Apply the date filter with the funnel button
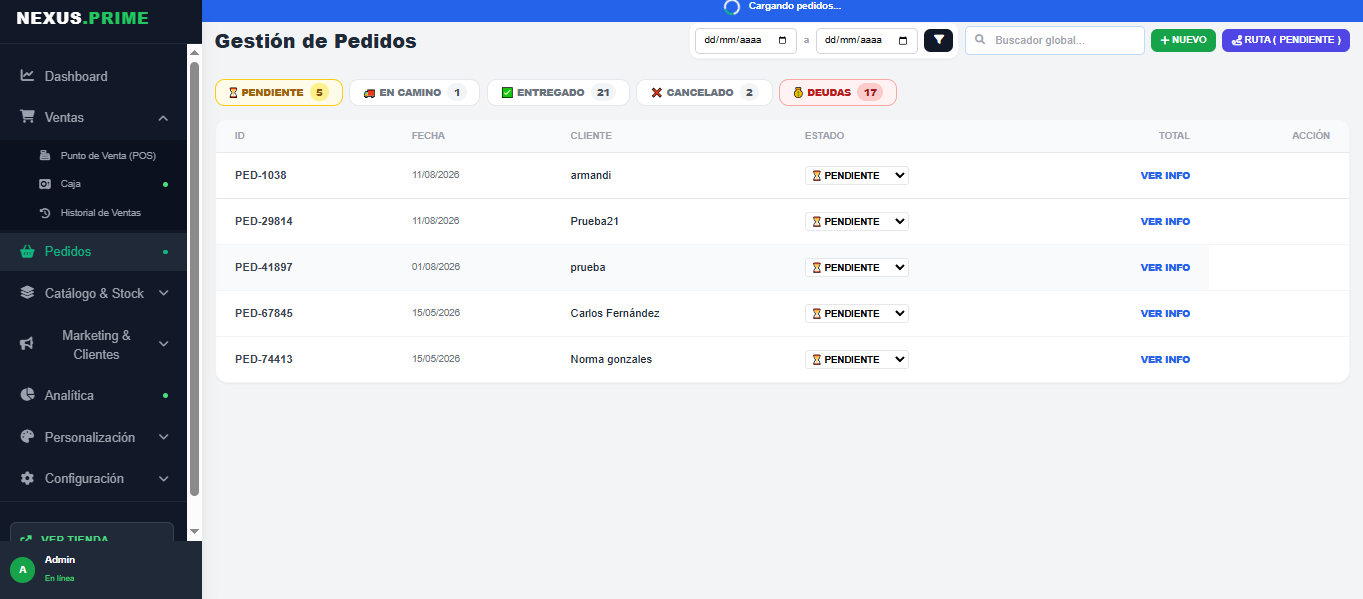The width and height of the screenshot is (1363, 599). click(938, 40)
